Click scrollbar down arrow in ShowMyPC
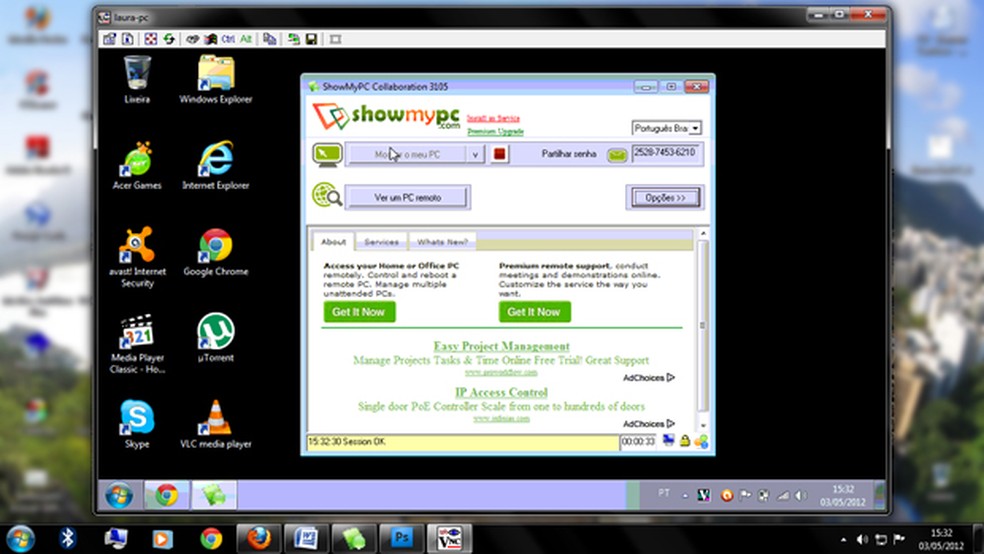The height and width of the screenshot is (554, 984). 703,425
